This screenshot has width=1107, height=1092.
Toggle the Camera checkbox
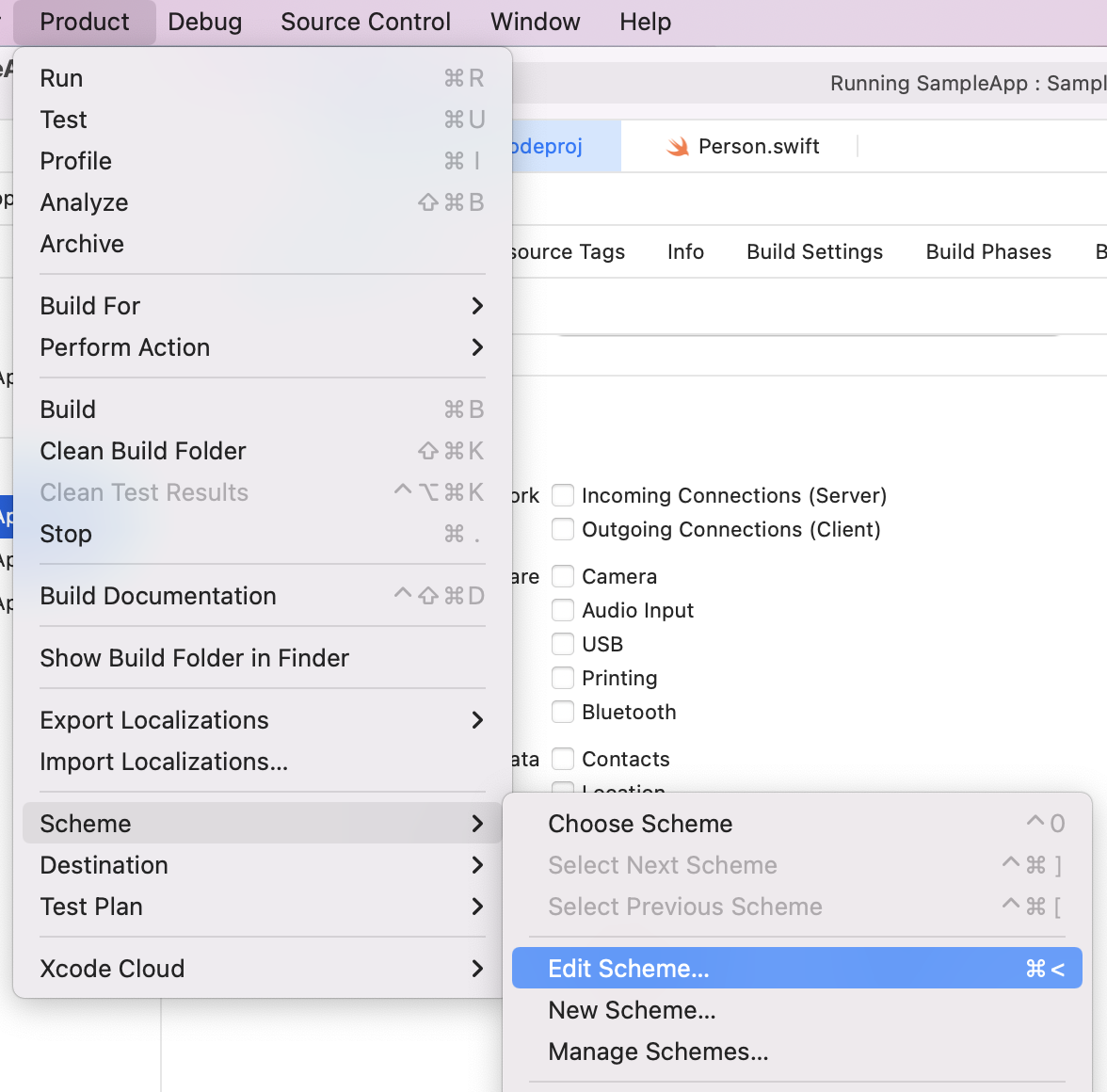pyautogui.click(x=563, y=577)
